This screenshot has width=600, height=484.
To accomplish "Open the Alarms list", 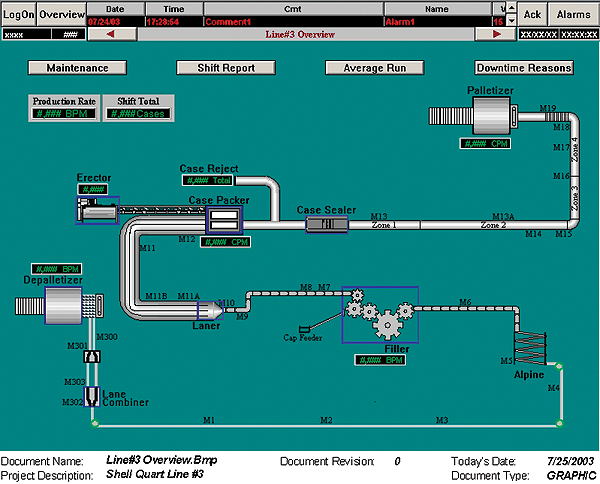I will pos(573,14).
